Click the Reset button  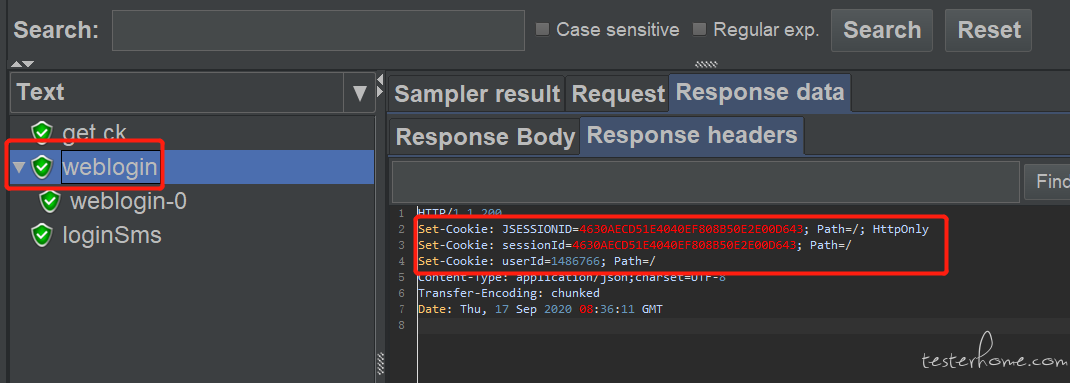click(x=988, y=30)
